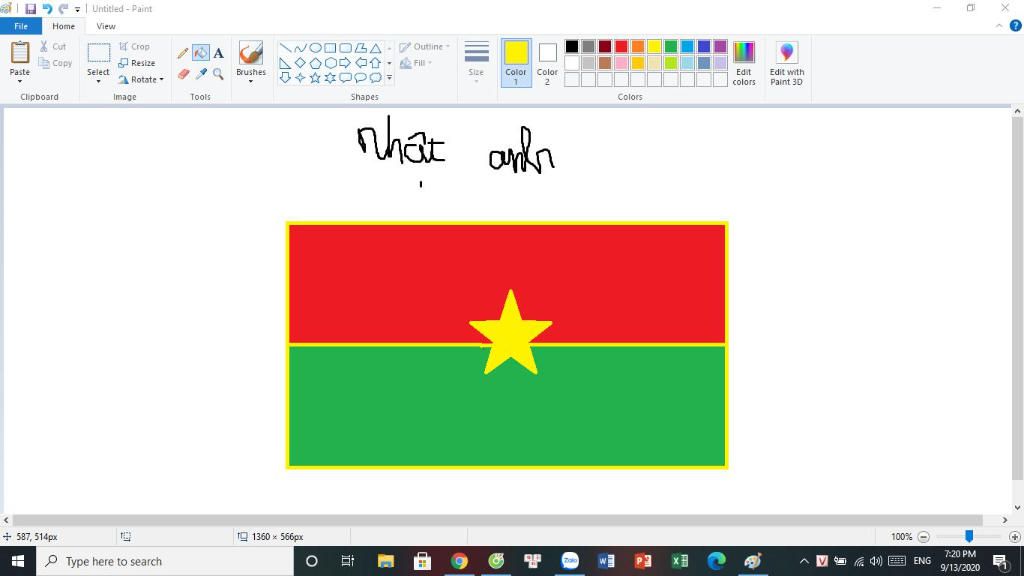The height and width of the screenshot is (576, 1024).
Task: Open File Explorer from taskbar
Action: coord(386,561)
